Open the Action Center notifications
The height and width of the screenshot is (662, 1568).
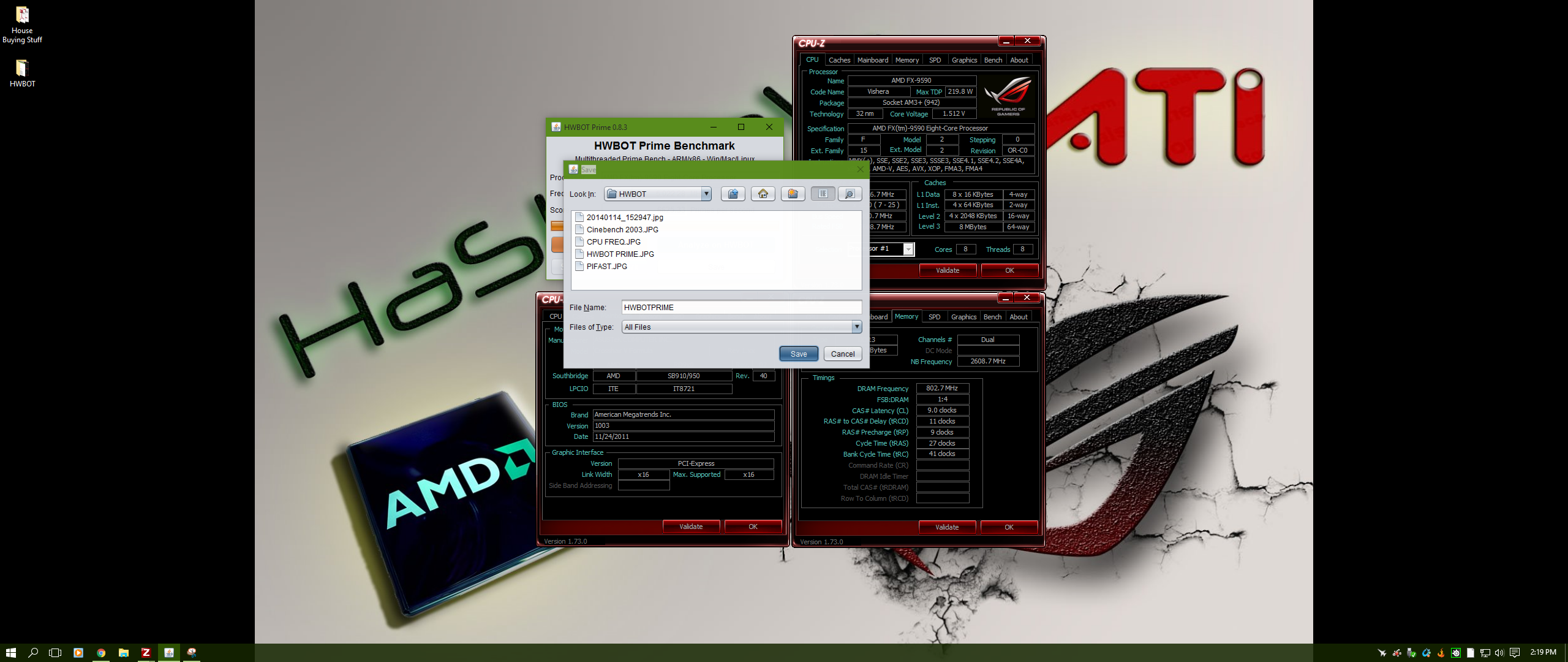(1515, 653)
